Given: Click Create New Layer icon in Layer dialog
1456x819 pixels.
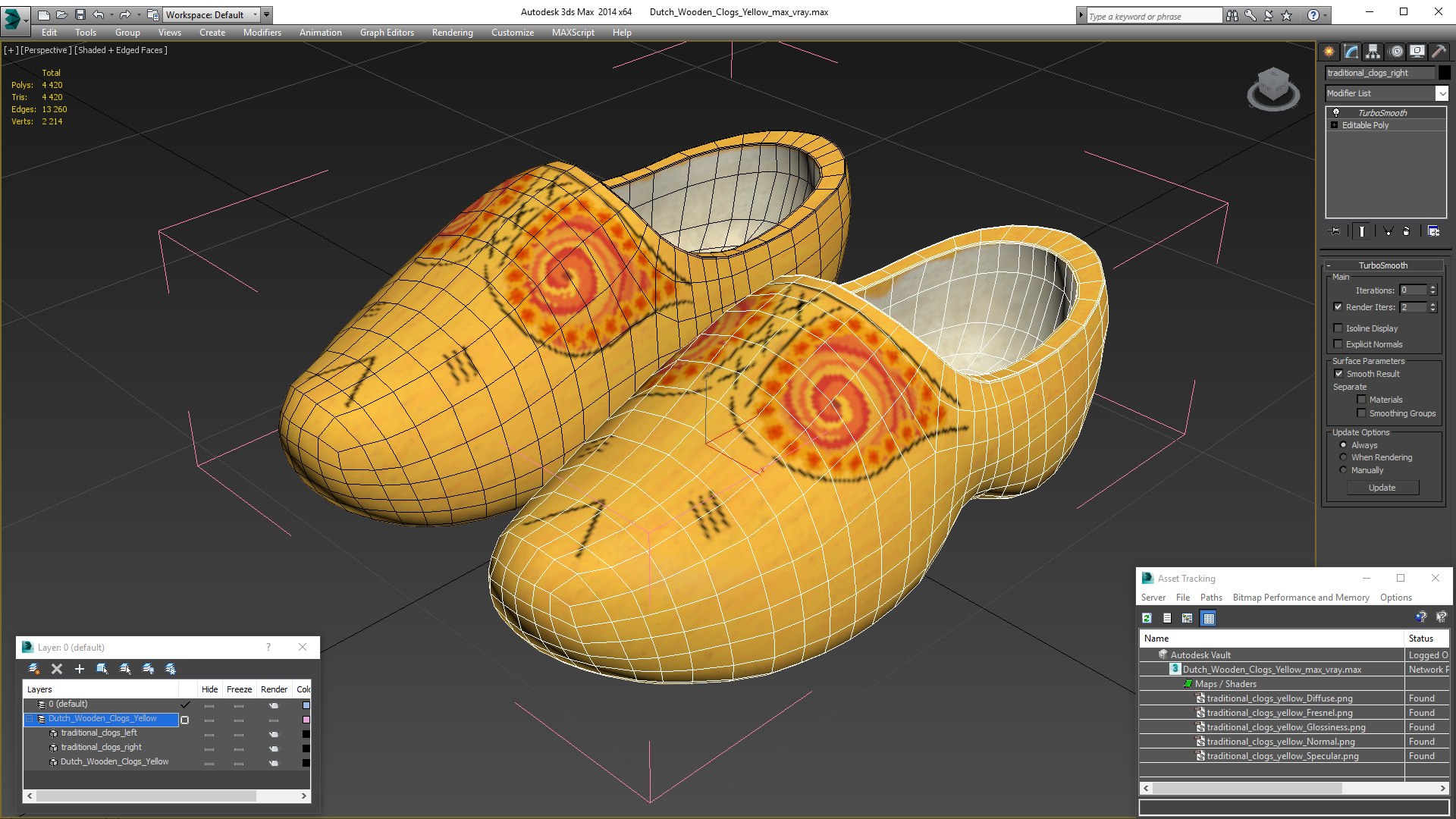Looking at the screenshot, I should (x=34, y=669).
